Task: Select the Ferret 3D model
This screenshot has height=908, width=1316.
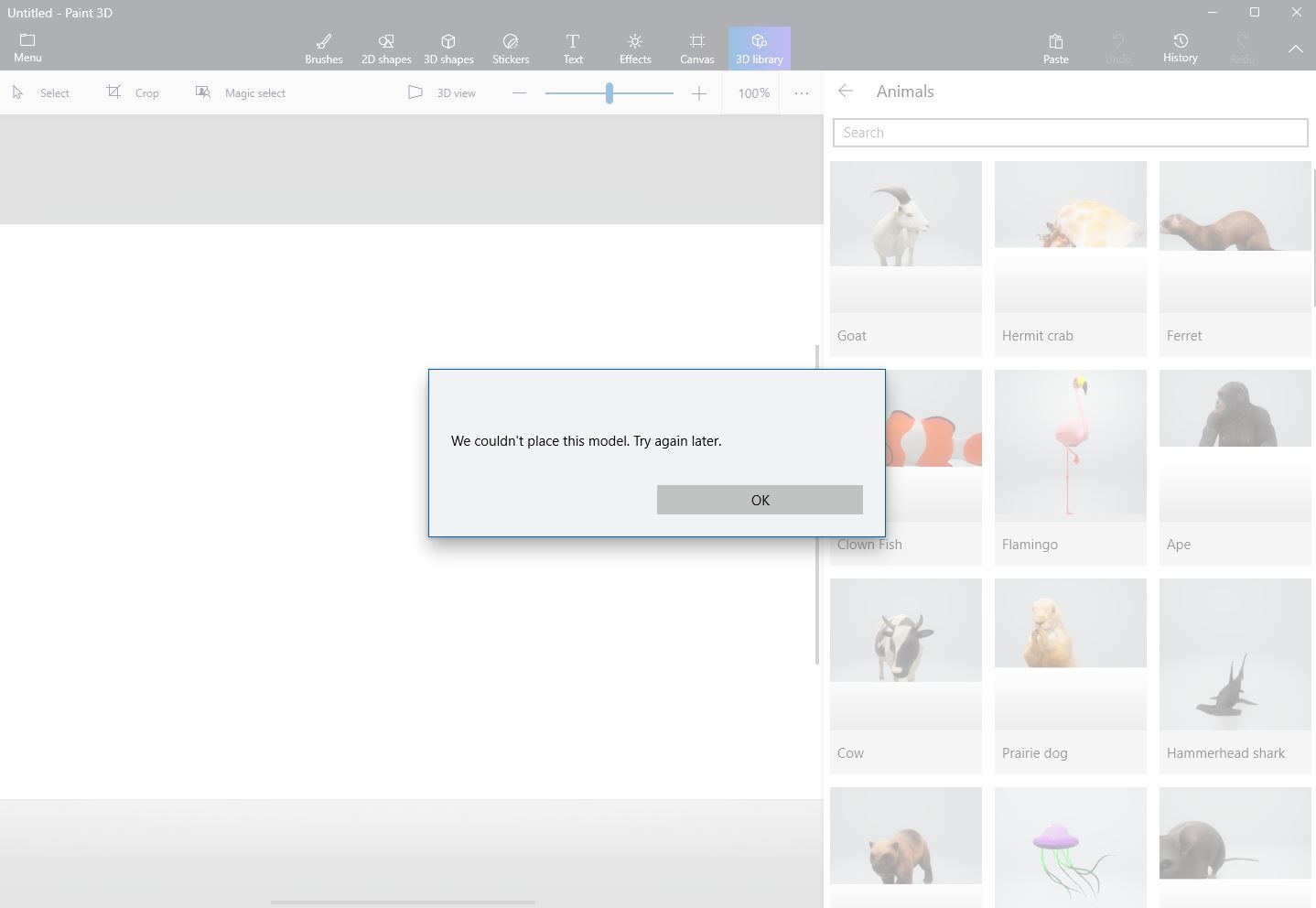Action: tap(1235, 259)
